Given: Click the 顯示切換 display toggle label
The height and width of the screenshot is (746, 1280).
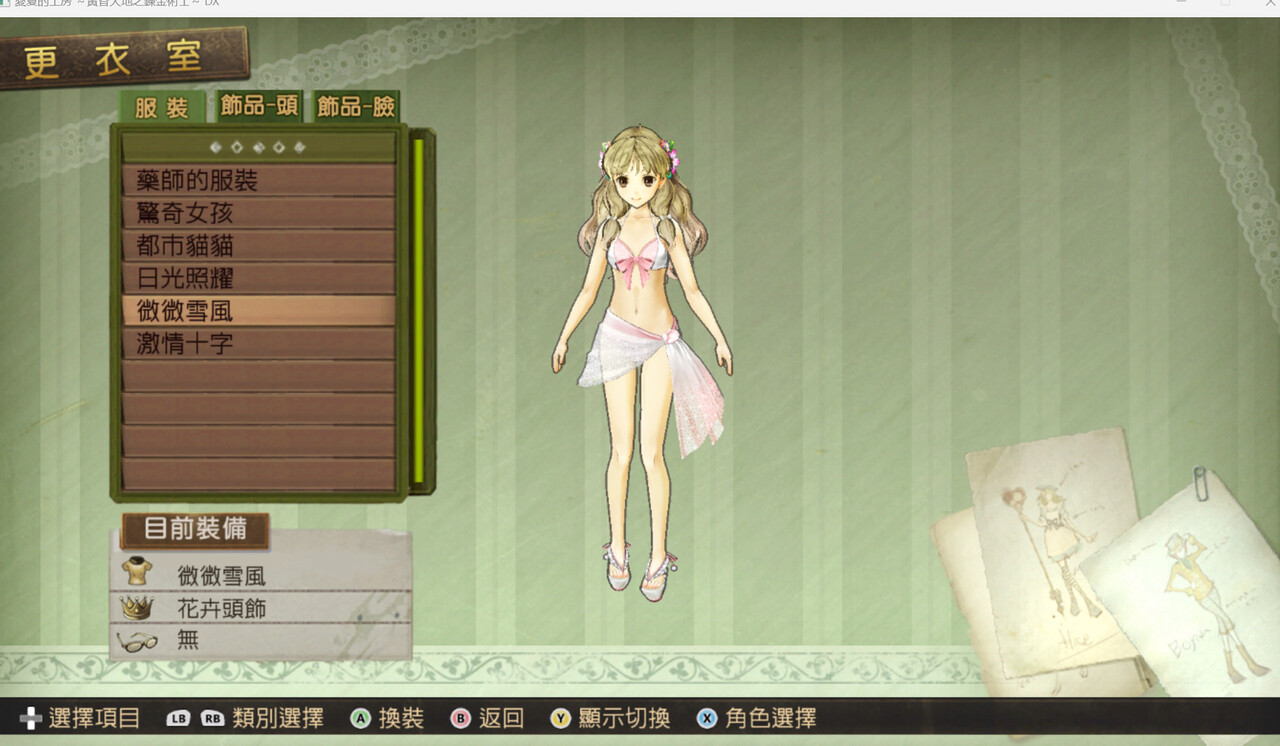Looking at the screenshot, I should click(x=623, y=718).
